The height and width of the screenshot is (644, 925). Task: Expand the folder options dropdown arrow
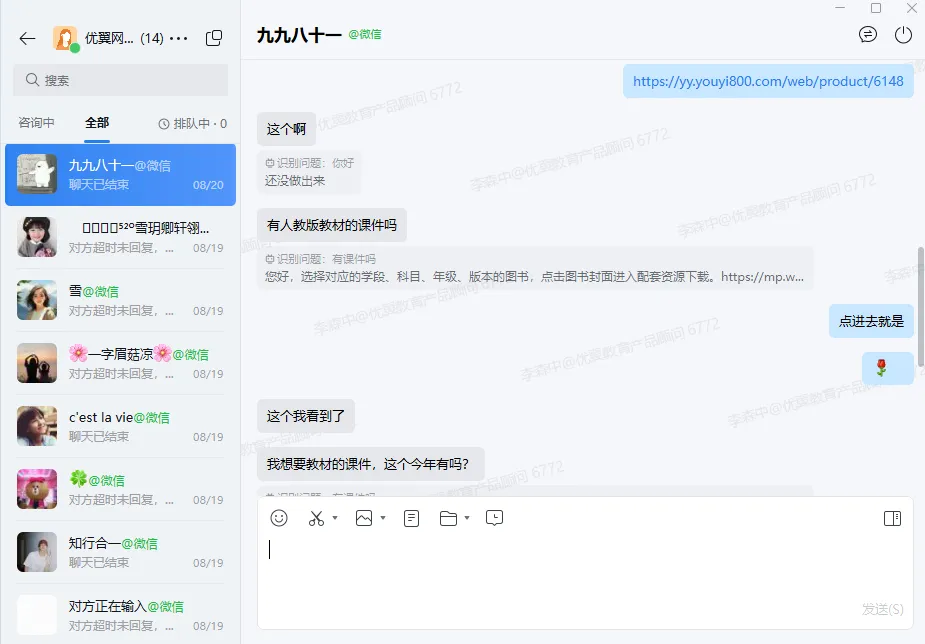pos(467,518)
